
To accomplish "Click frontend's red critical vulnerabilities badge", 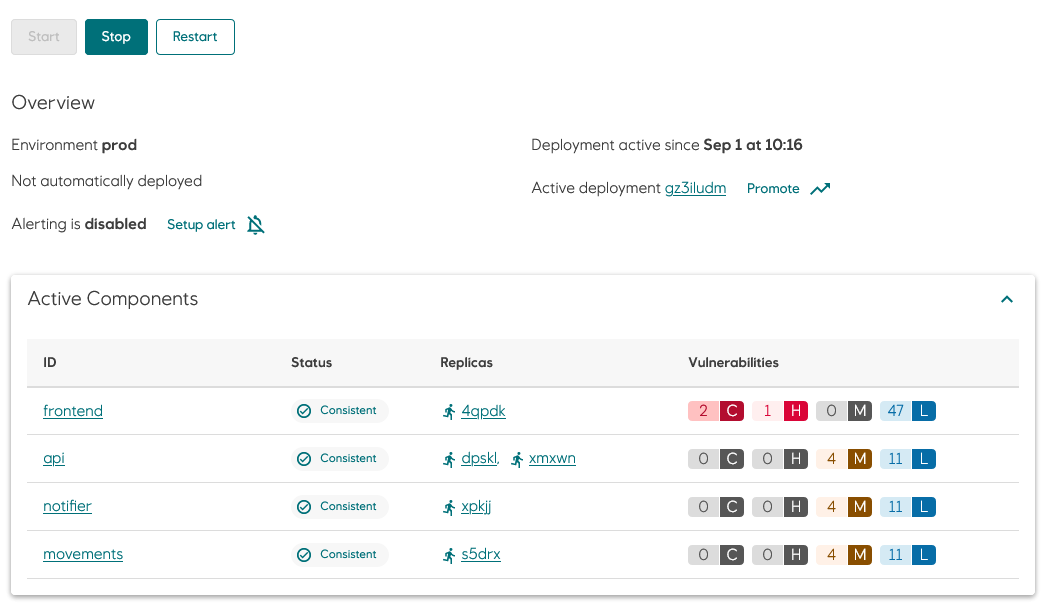I will click(715, 410).
